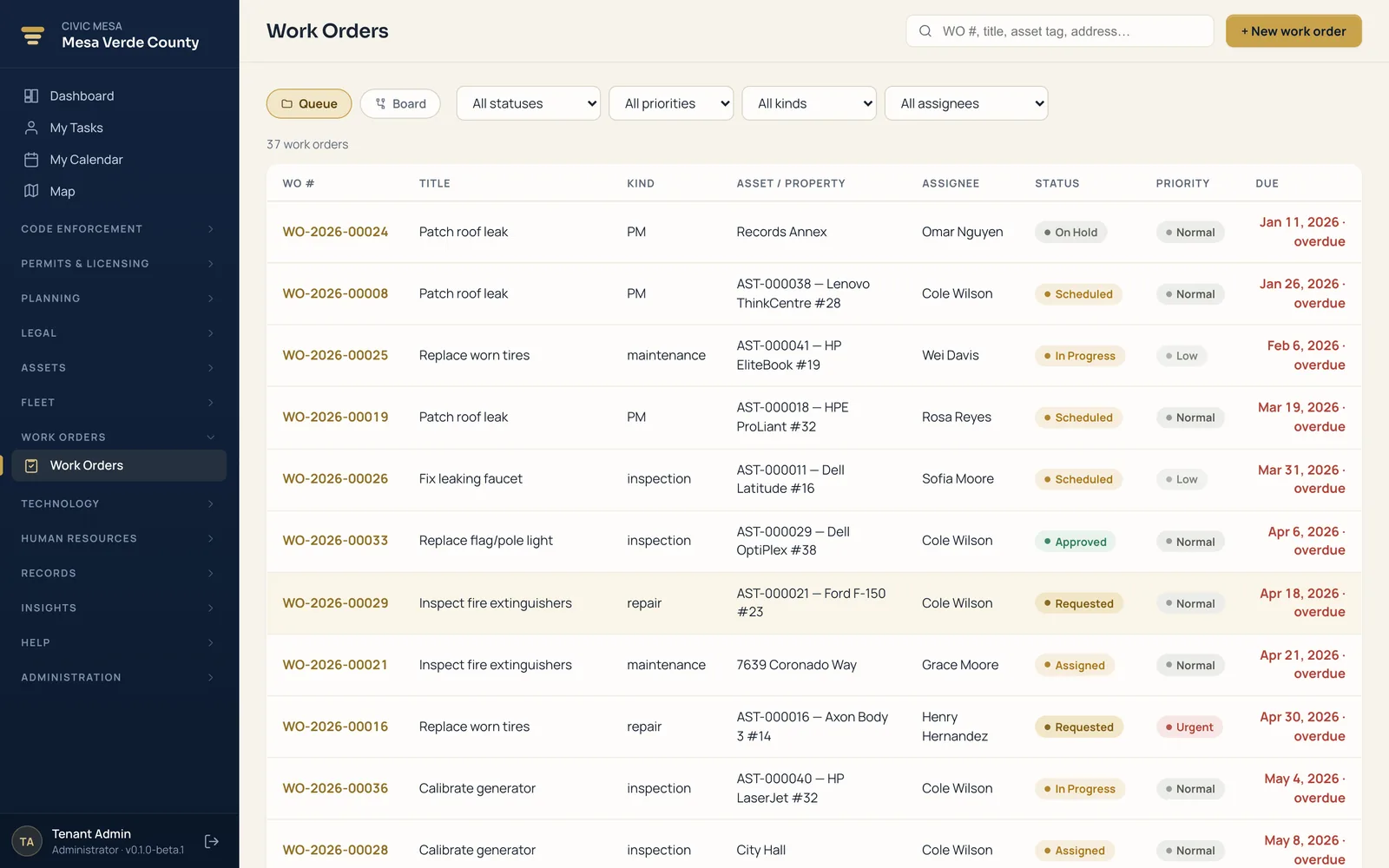1389x868 pixels.
Task: Click Work Orders clipboard icon in sidebar
Action: click(x=31, y=465)
